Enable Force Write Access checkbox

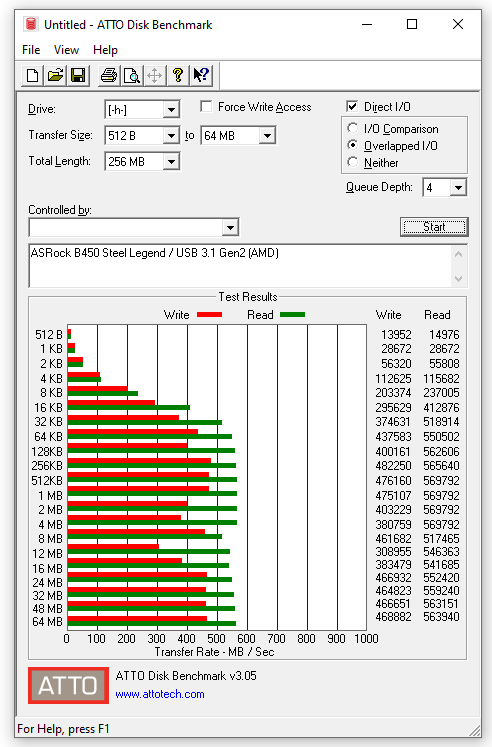(x=206, y=107)
